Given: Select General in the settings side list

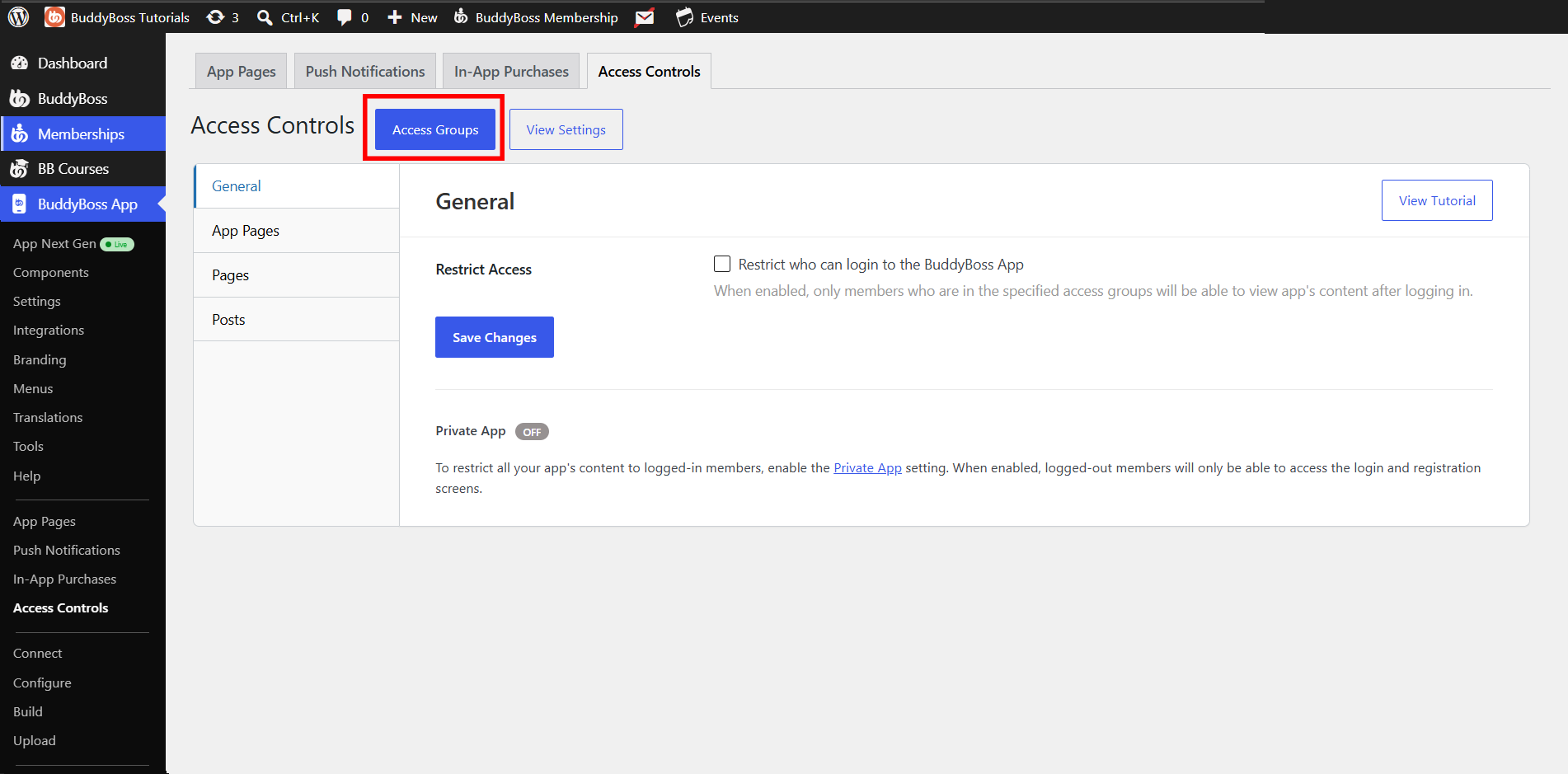Looking at the screenshot, I should pos(297,186).
